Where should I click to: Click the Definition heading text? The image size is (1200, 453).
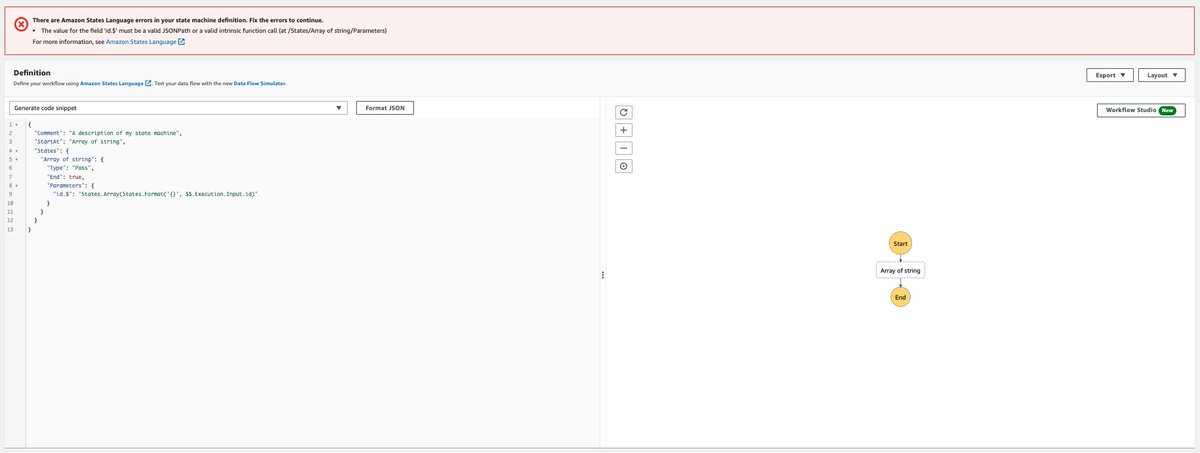coord(31,73)
